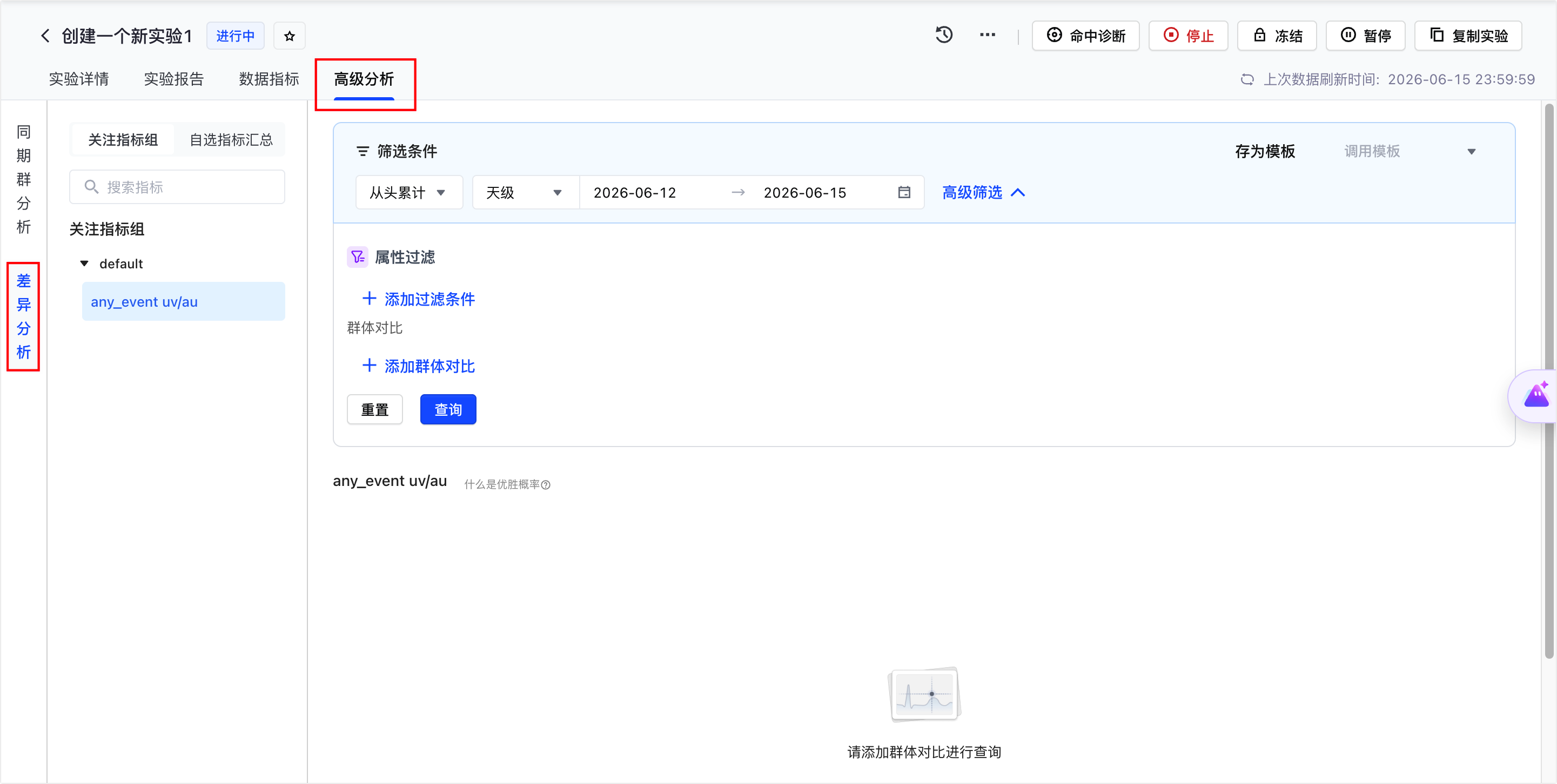1557x784 pixels.
Task: Open the calendar icon date picker
Action: [x=904, y=193]
